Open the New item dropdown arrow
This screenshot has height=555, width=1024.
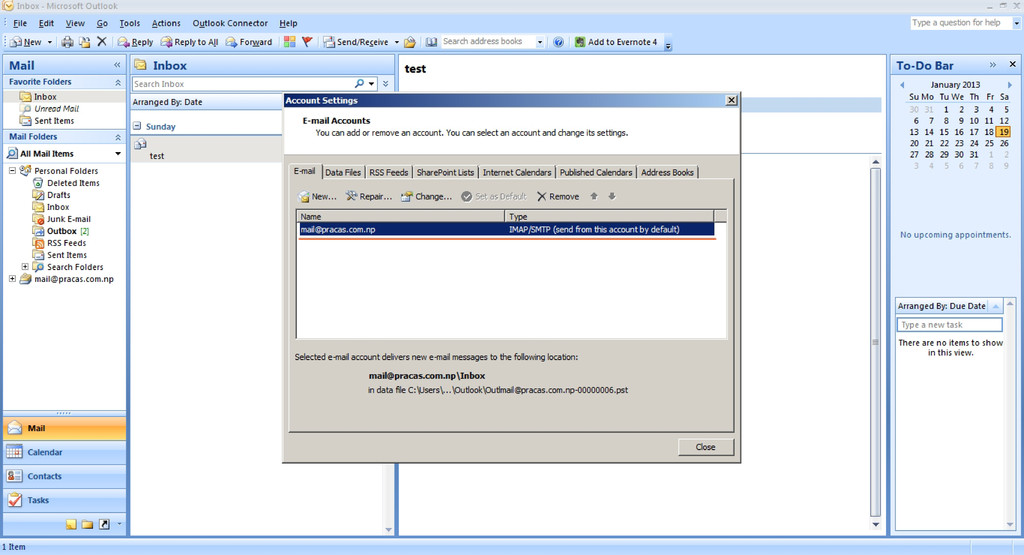tap(50, 42)
